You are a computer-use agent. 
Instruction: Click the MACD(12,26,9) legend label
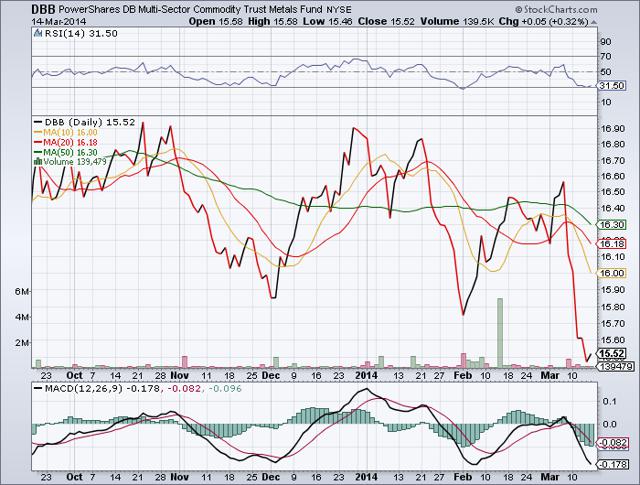click(84, 389)
